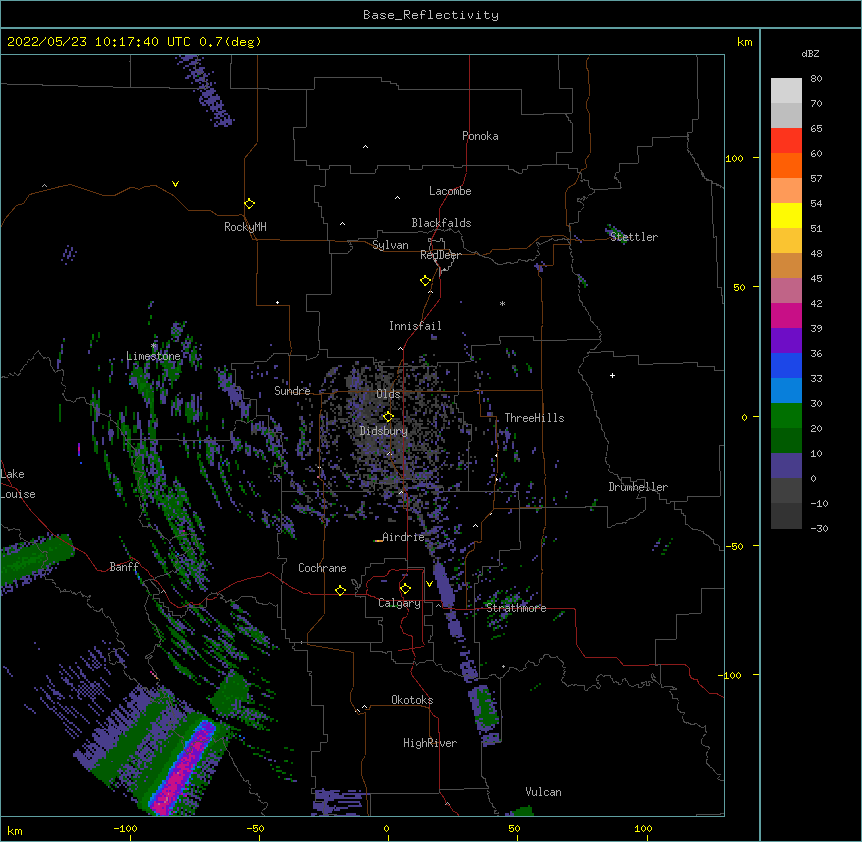Click the slate purple 10 dBZ legend band
The image size is (862, 842).
(786, 466)
